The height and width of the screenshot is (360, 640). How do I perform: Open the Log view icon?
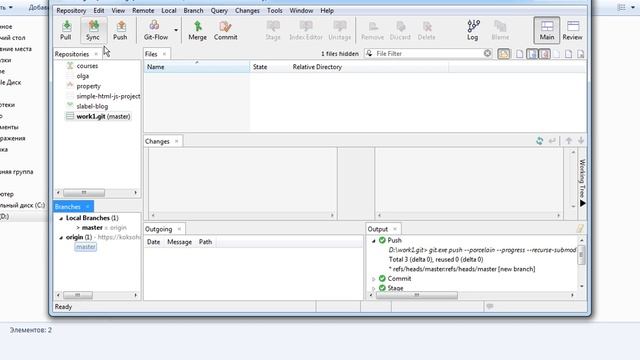point(473,30)
